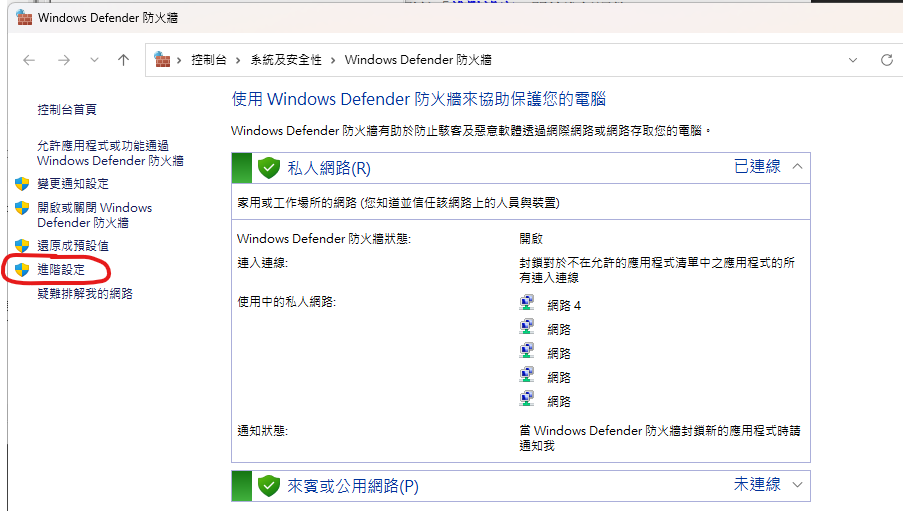The image size is (903, 511).
Task: Click the back navigation arrow
Action: click(29, 60)
